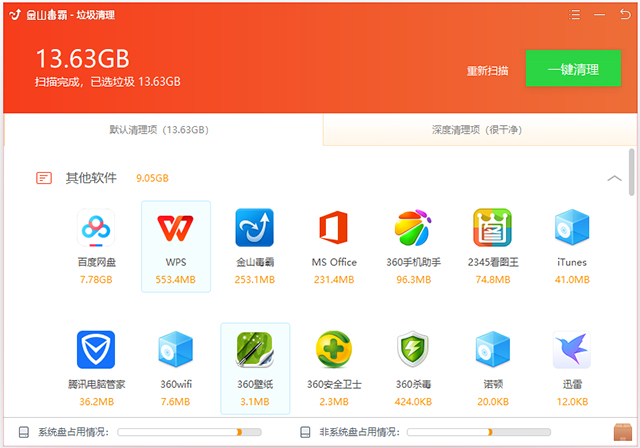This screenshot has height=448, width=640.
Task: Click the vertical scrollbar of the list
Action: 631,173
